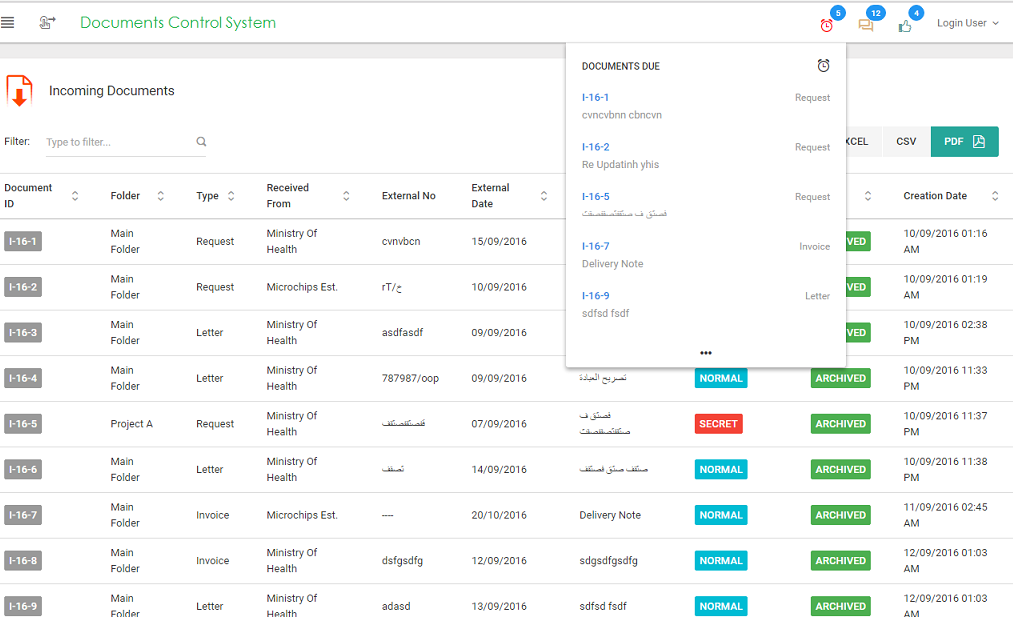Open the hamburger navigation menu

(x=8, y=23)
